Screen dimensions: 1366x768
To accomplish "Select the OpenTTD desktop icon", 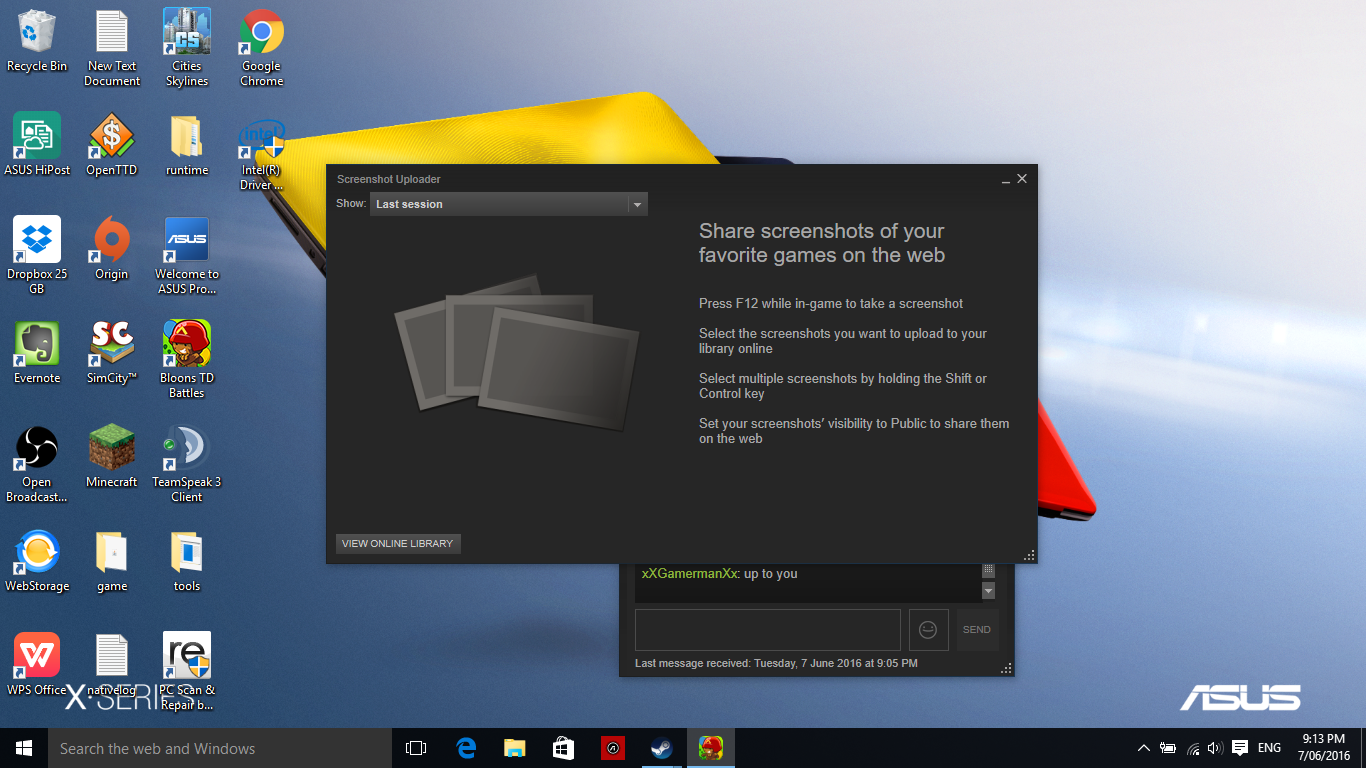I will [112, 145].
